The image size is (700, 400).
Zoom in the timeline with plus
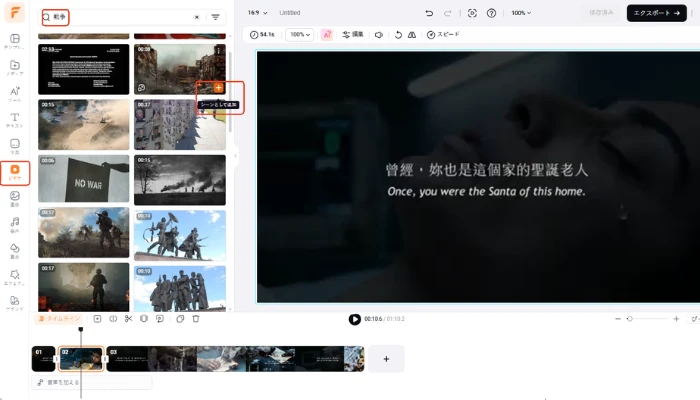click(676, 319)
